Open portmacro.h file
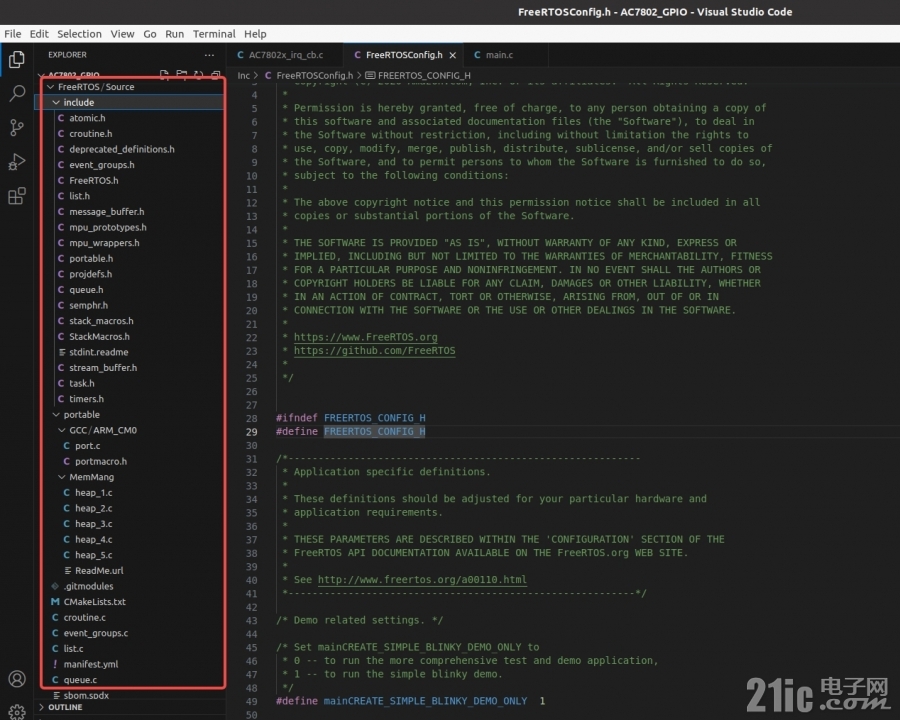This screenshot has height=720, width=900. [101, 461]
